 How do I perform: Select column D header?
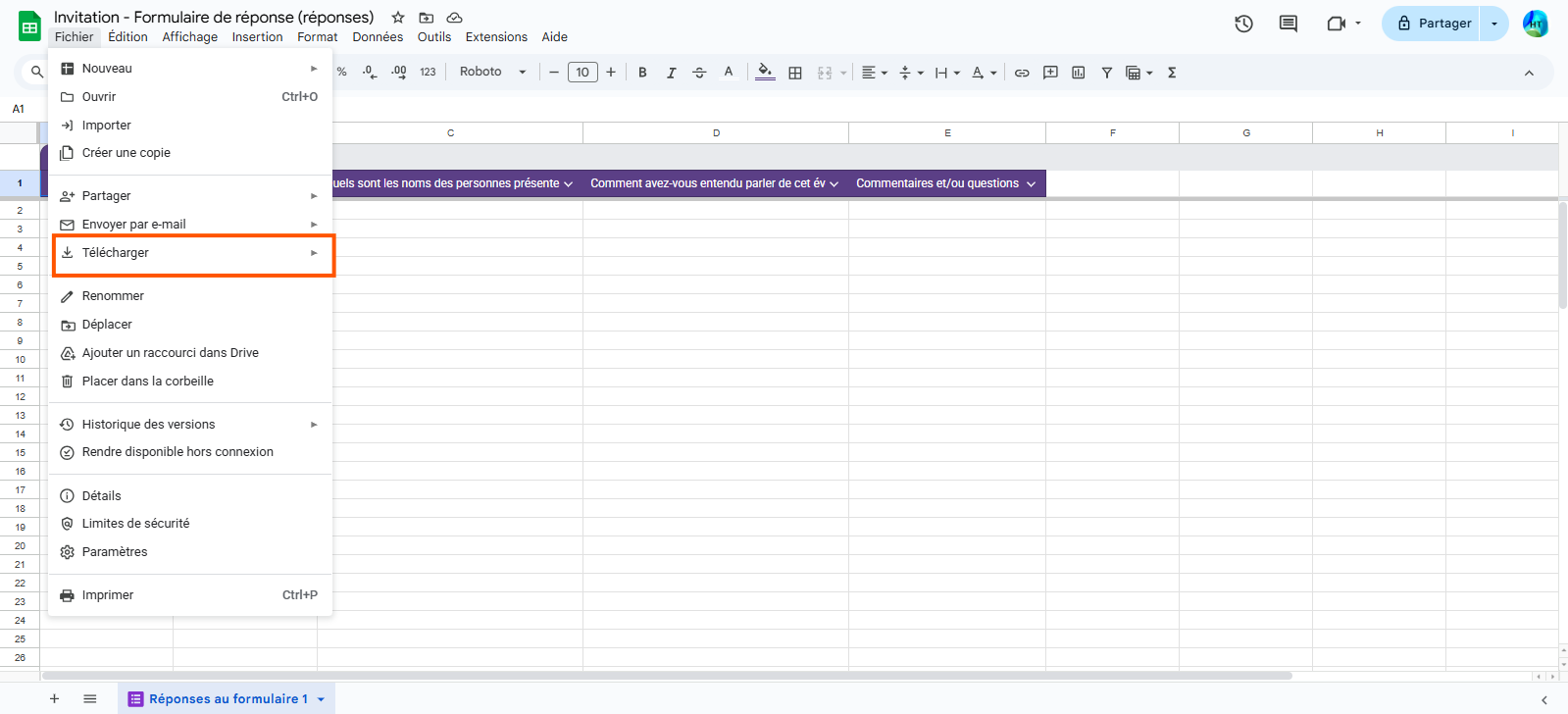coord(716,133)
